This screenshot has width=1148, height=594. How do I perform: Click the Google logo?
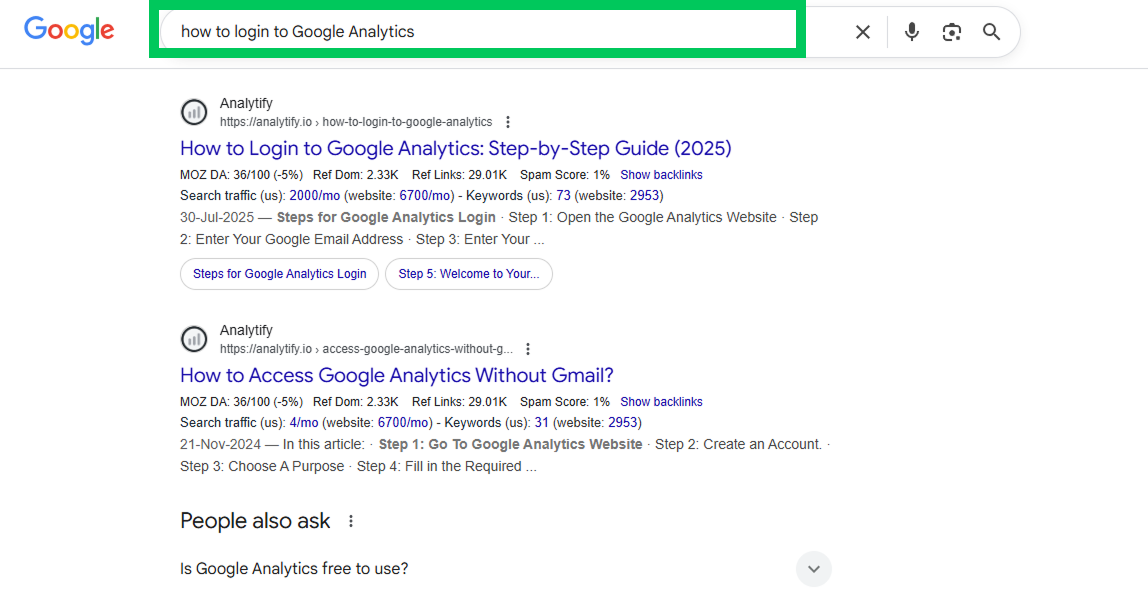[x=68, y=31]
